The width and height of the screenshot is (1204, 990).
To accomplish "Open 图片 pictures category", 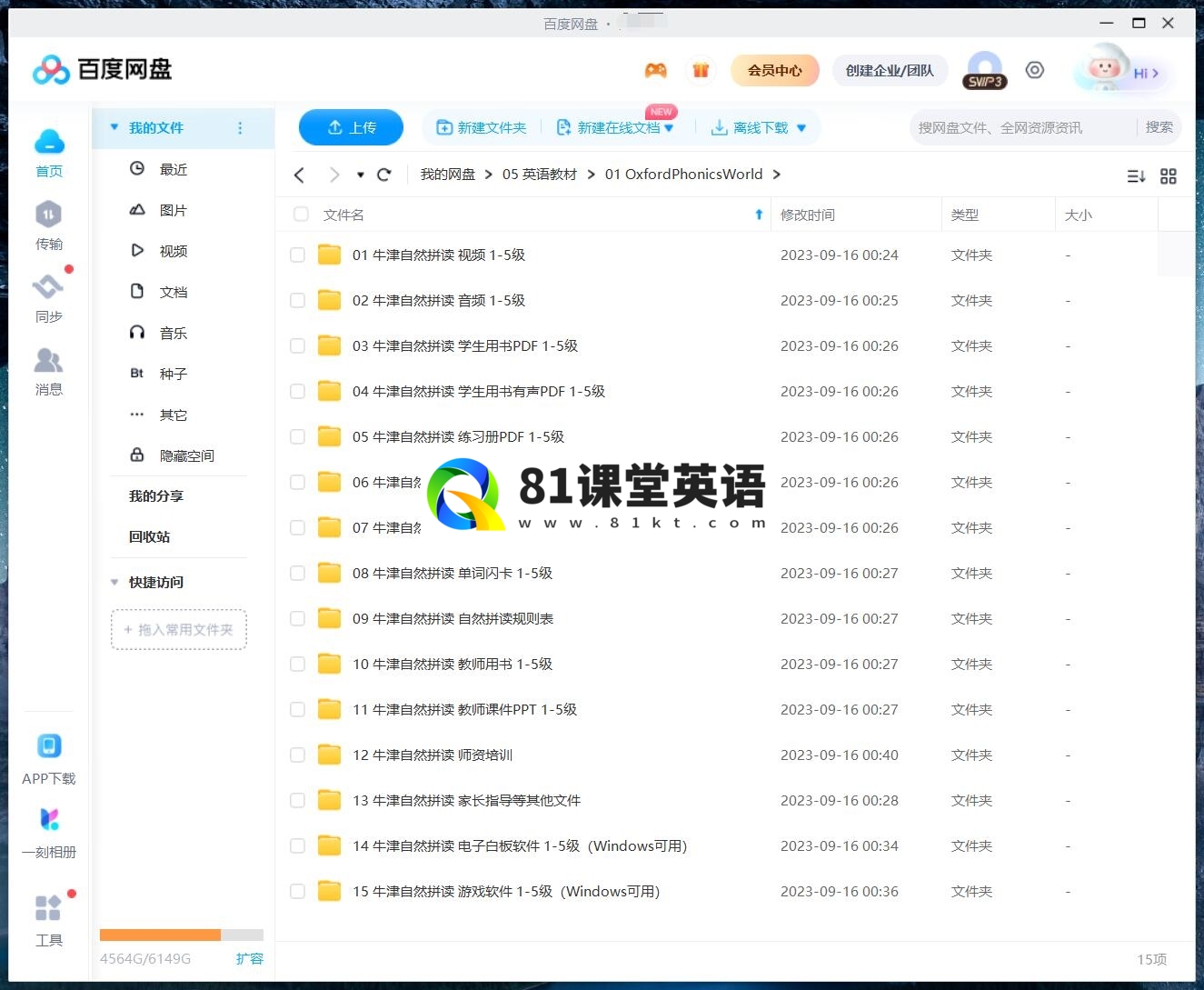I will pos(174,210).
